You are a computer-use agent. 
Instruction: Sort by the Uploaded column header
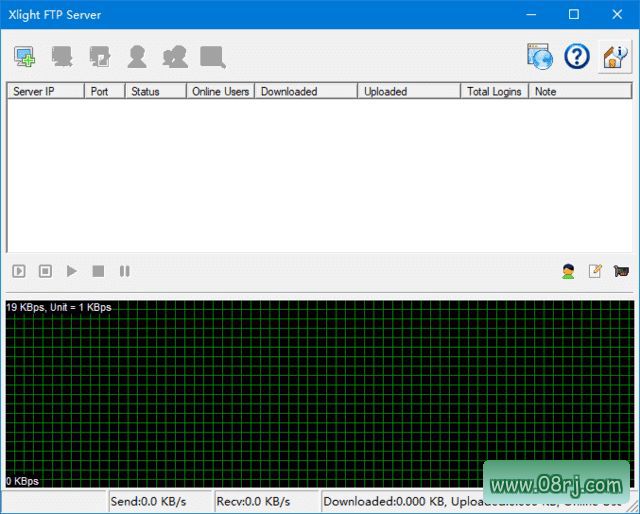click(x=409, y=91)
